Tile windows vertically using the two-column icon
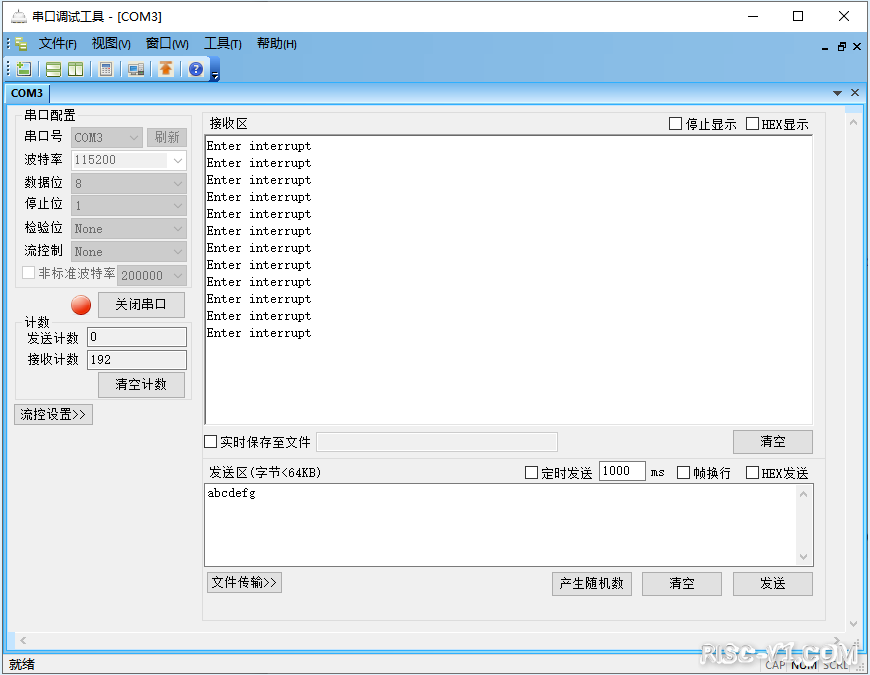The width and height of the screenshot is (870, 675). tap(75, 69)
